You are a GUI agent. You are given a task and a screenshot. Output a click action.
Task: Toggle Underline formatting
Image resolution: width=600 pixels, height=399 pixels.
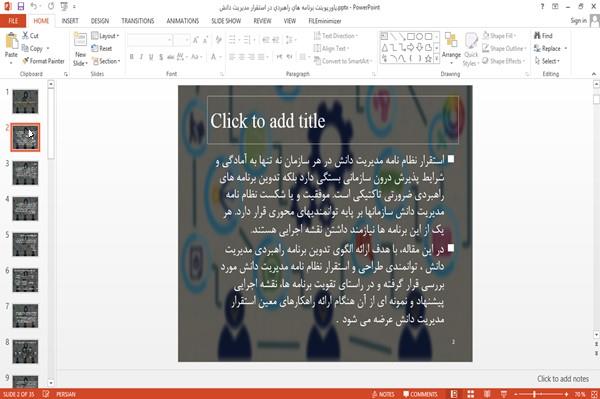click(151, 57)
